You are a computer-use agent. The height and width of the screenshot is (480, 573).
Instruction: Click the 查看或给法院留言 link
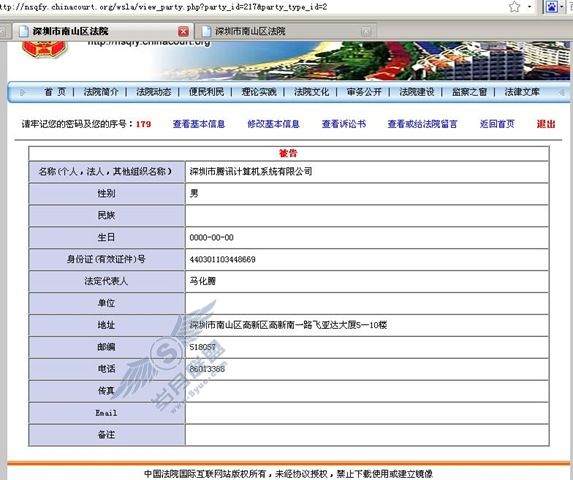[422, 124]
